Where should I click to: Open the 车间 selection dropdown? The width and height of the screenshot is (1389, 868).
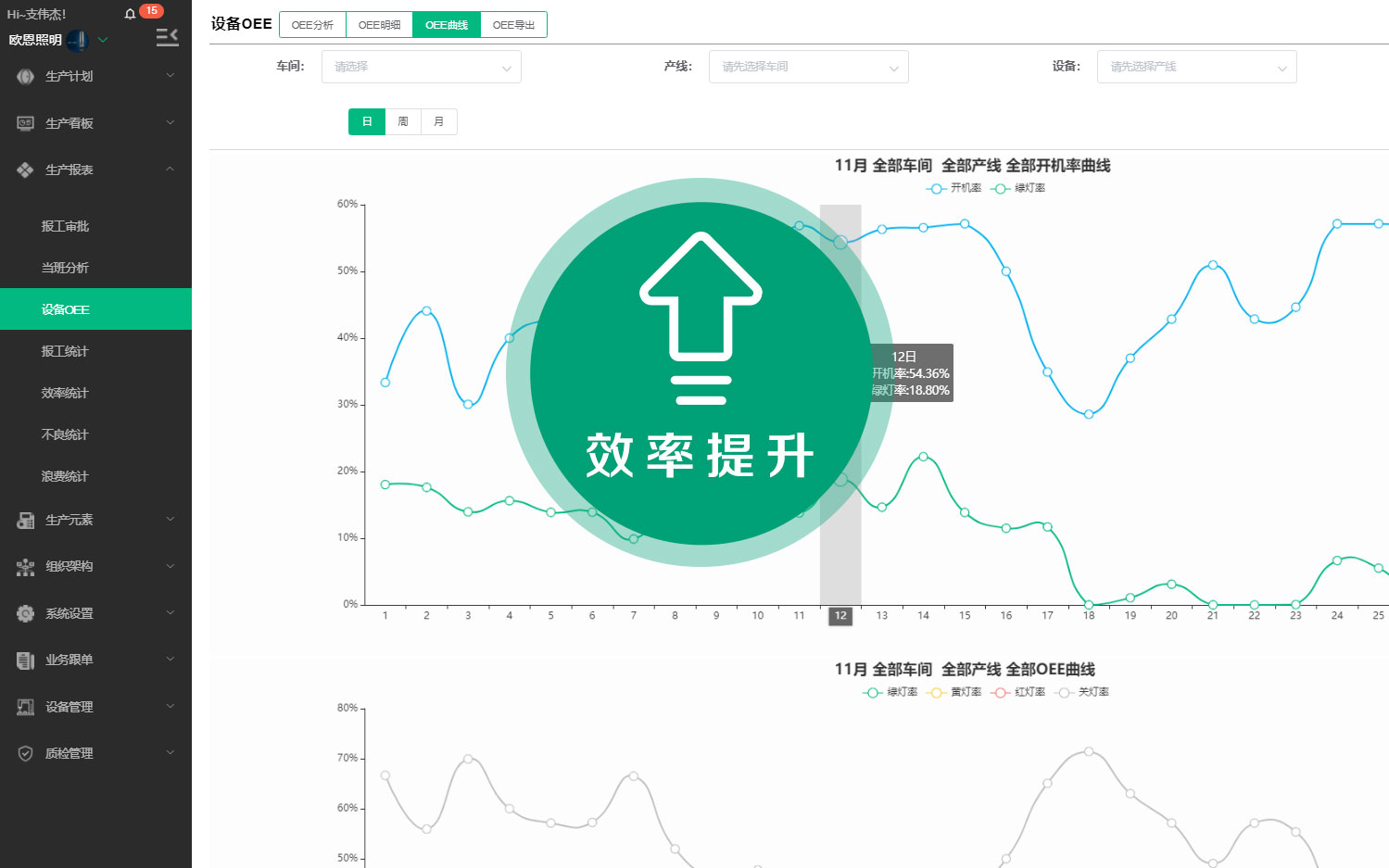[422, 67]
